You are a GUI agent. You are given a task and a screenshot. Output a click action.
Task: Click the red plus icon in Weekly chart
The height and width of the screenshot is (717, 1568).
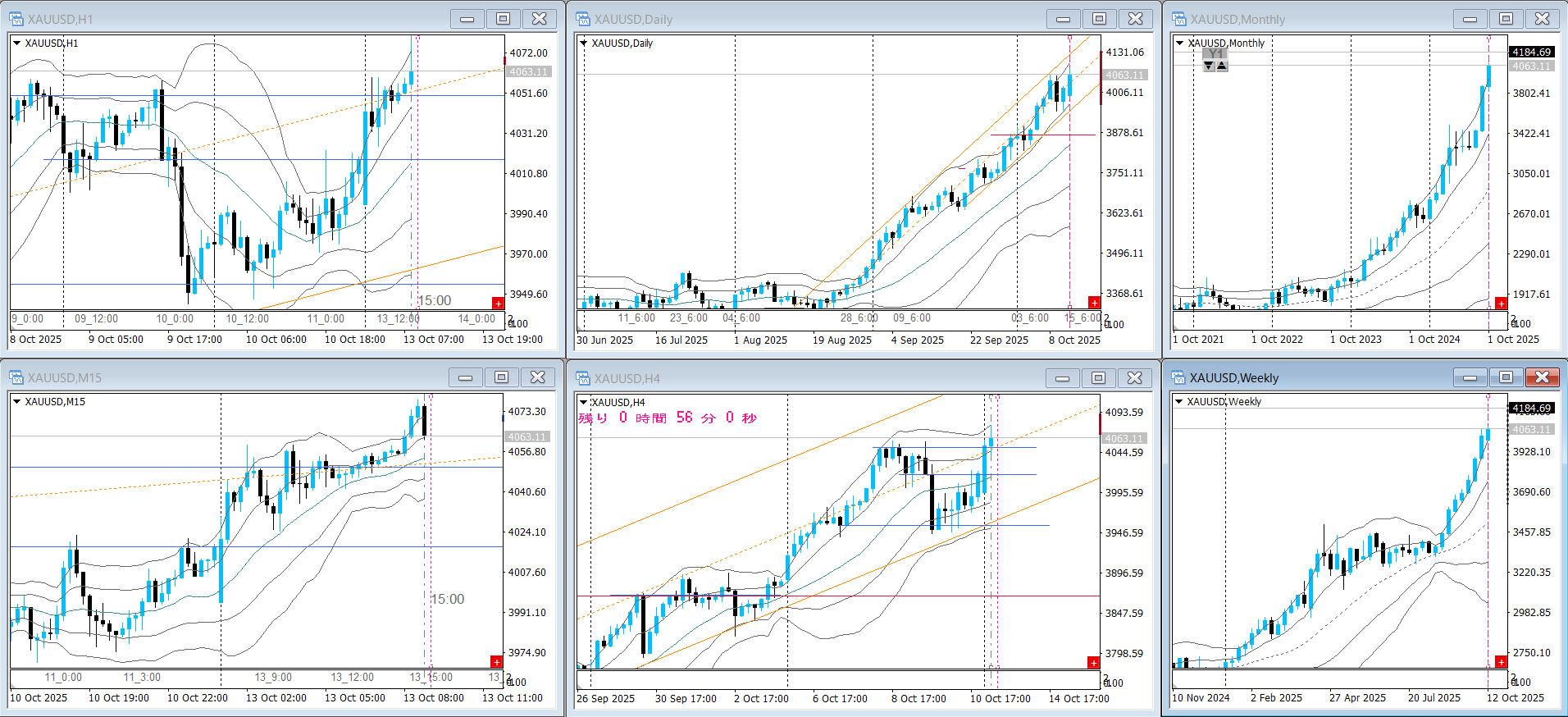click(1501, 662)
